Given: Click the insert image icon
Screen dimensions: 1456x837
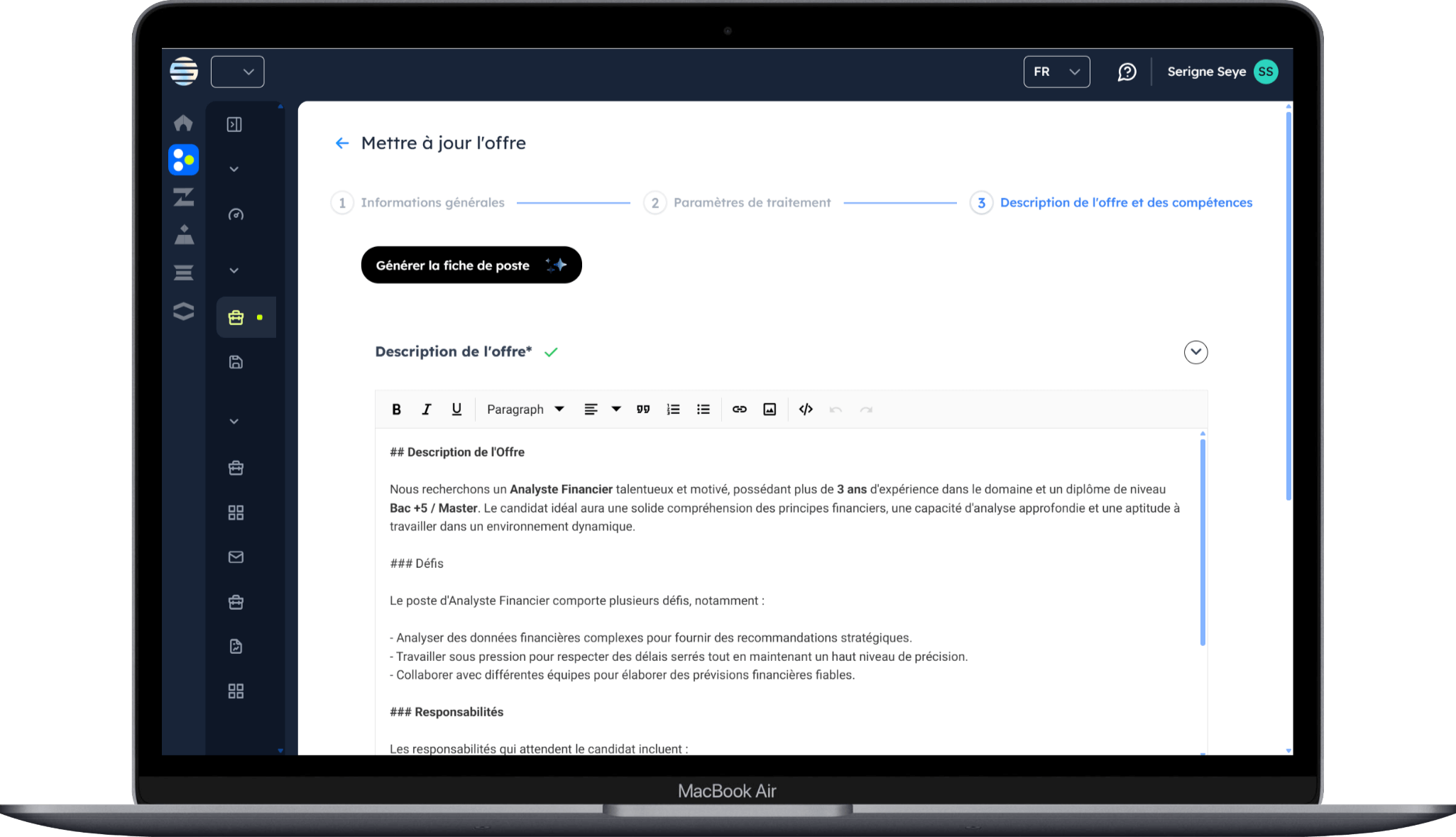Looking at the screenshot, I should 770,409.
